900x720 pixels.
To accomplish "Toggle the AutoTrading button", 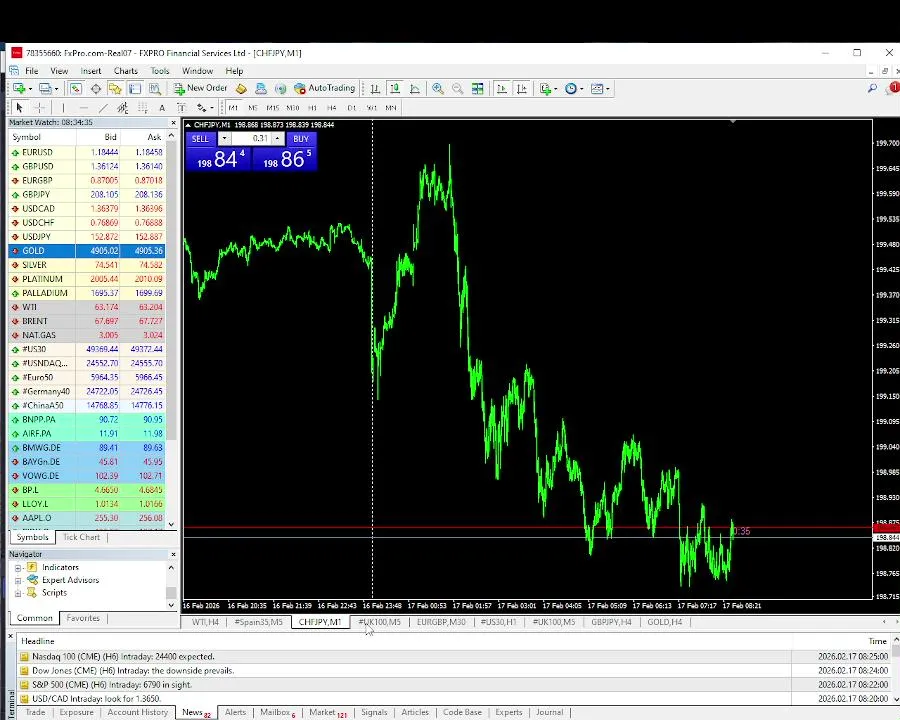I will click(x=325, y=88).
